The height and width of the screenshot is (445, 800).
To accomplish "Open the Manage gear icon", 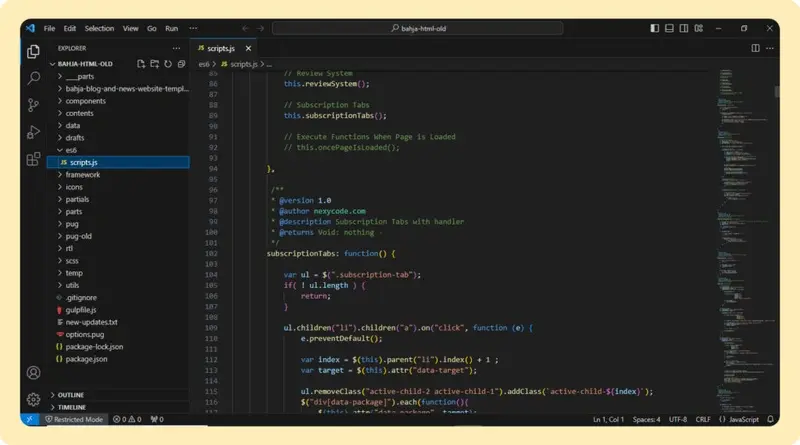I will pos(33,399).
